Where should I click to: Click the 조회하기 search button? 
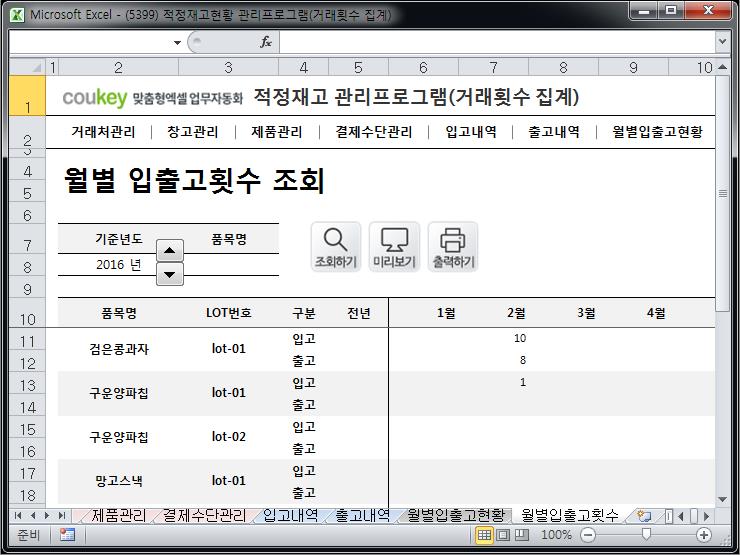tap(336, 247)
